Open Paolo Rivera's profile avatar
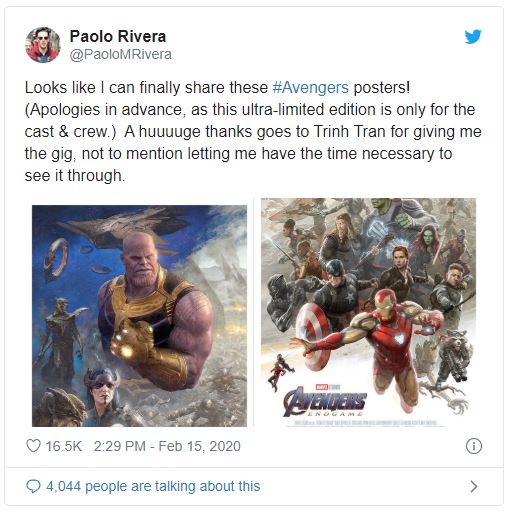510x514 pixels. pos(43,45)
